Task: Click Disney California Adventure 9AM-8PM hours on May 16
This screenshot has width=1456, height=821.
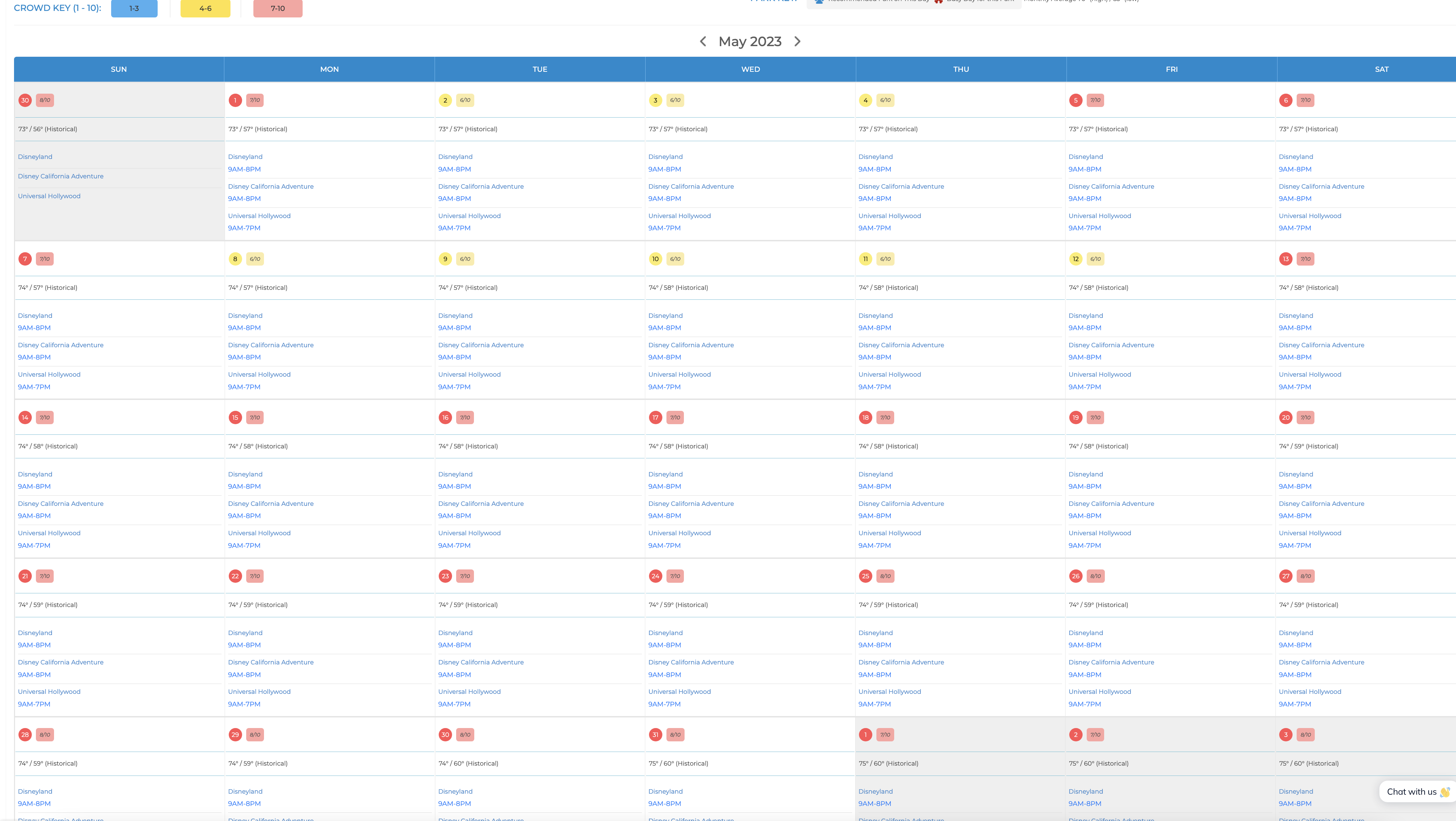Action: (454, 516)
